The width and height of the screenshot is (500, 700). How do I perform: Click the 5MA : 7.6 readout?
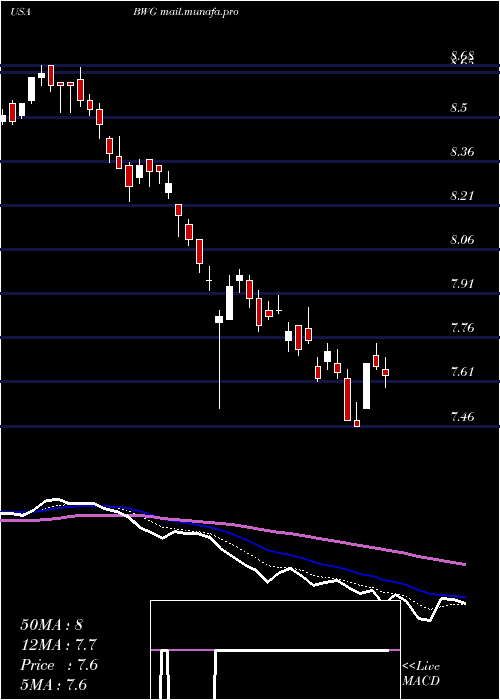(54, 684)
